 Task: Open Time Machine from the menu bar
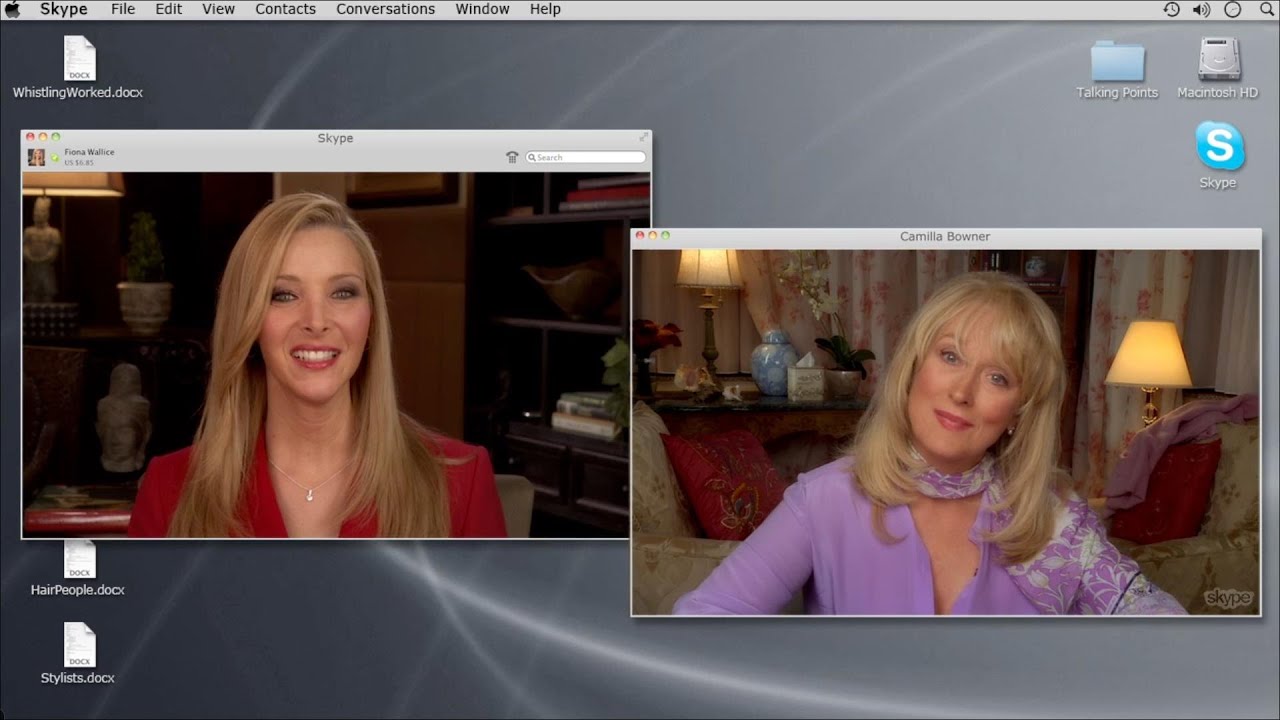pyautogui.click(x=1172, y=9)
